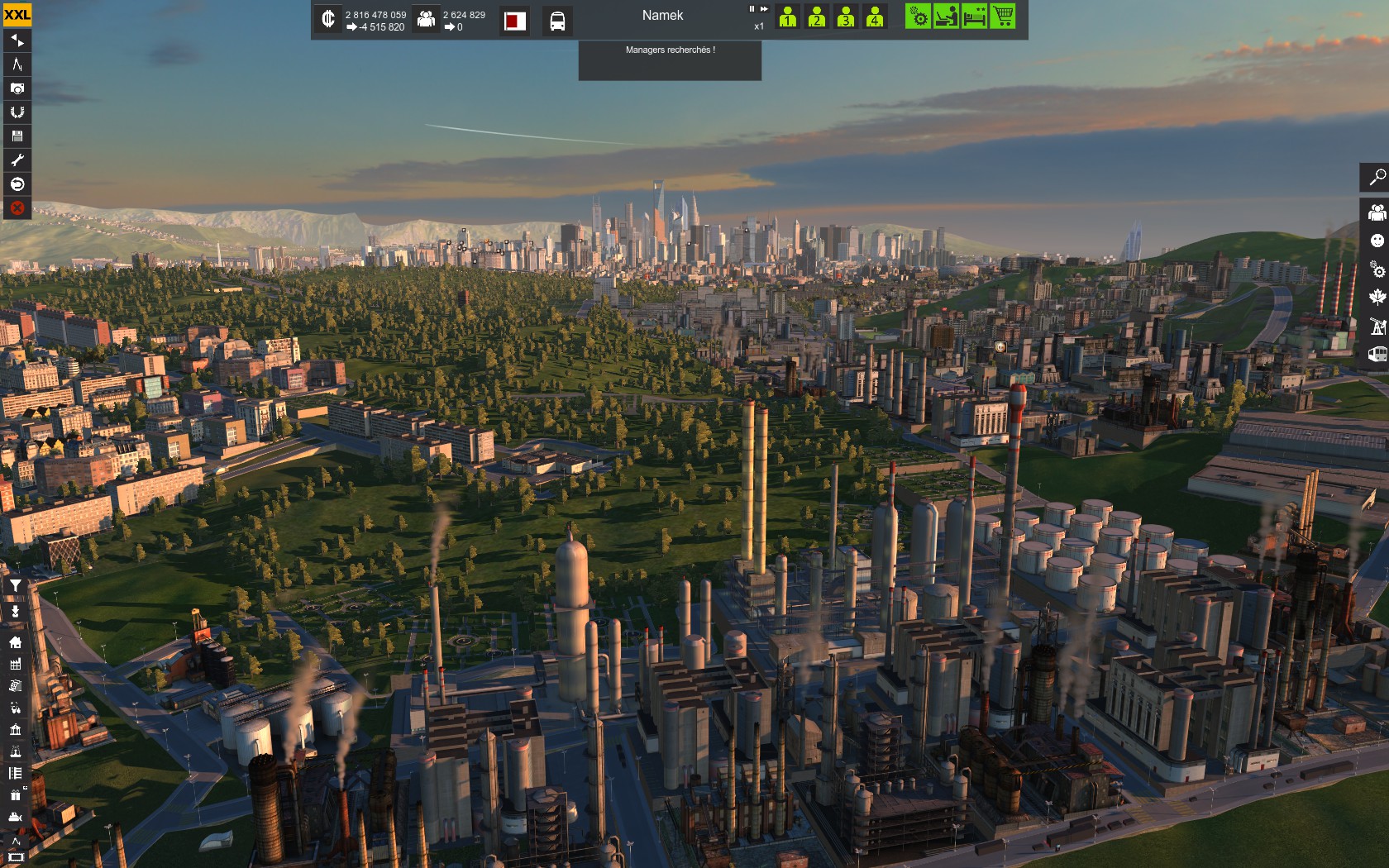Select the compass measuring tool icon
Viewport: 1389px width, 868px height.
click(17, 64)
